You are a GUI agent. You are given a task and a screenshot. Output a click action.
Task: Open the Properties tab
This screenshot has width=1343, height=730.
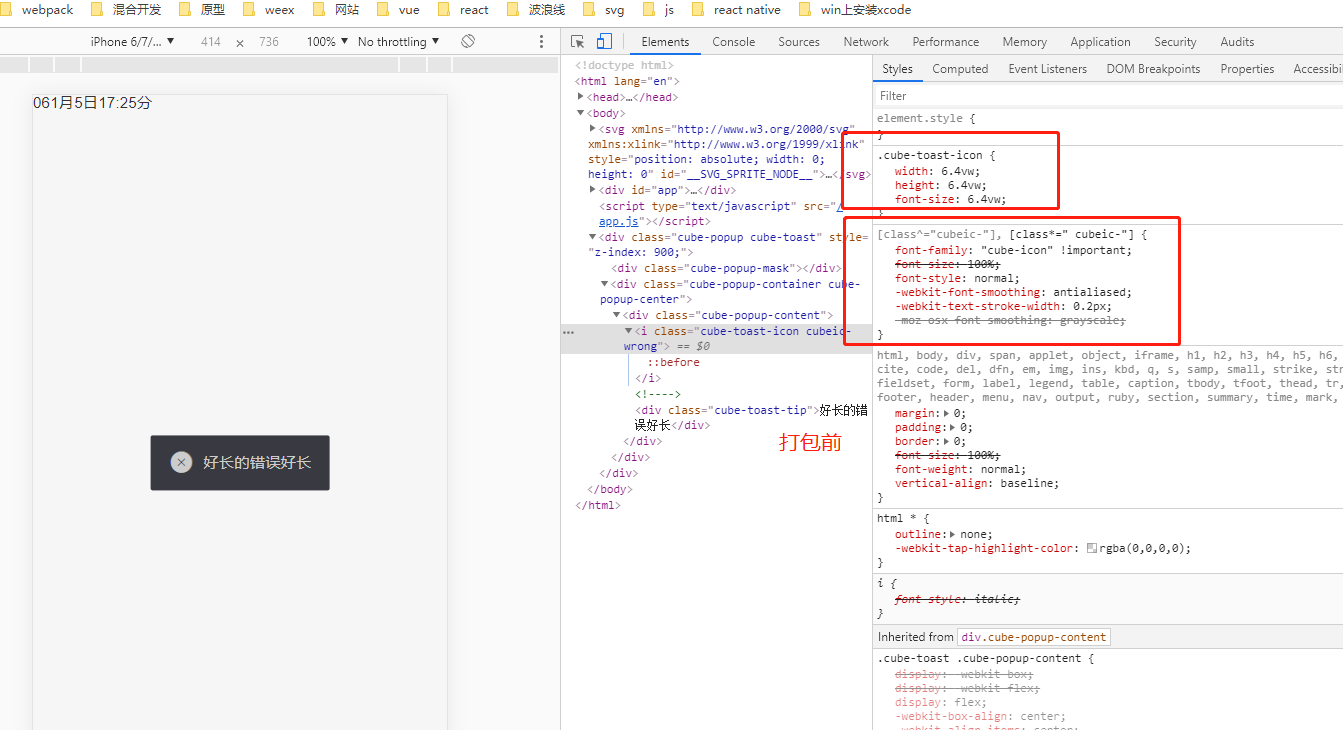point(1247,69)
